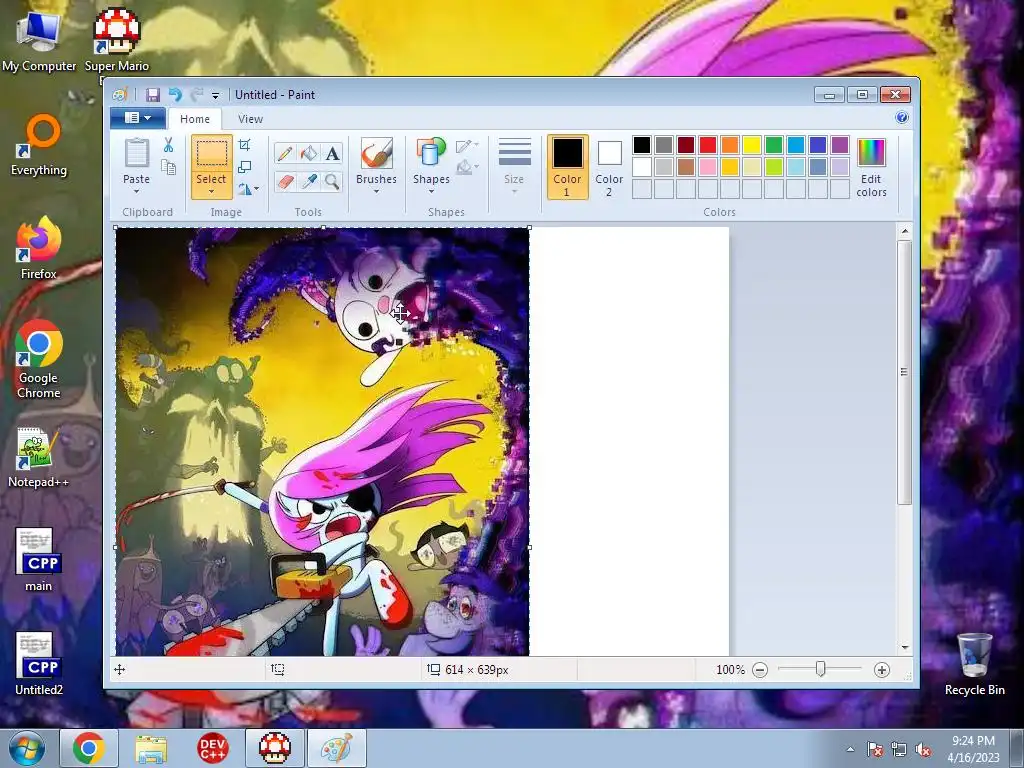
Task: Pick the yellow color swatch
Action: click(752, 145)
